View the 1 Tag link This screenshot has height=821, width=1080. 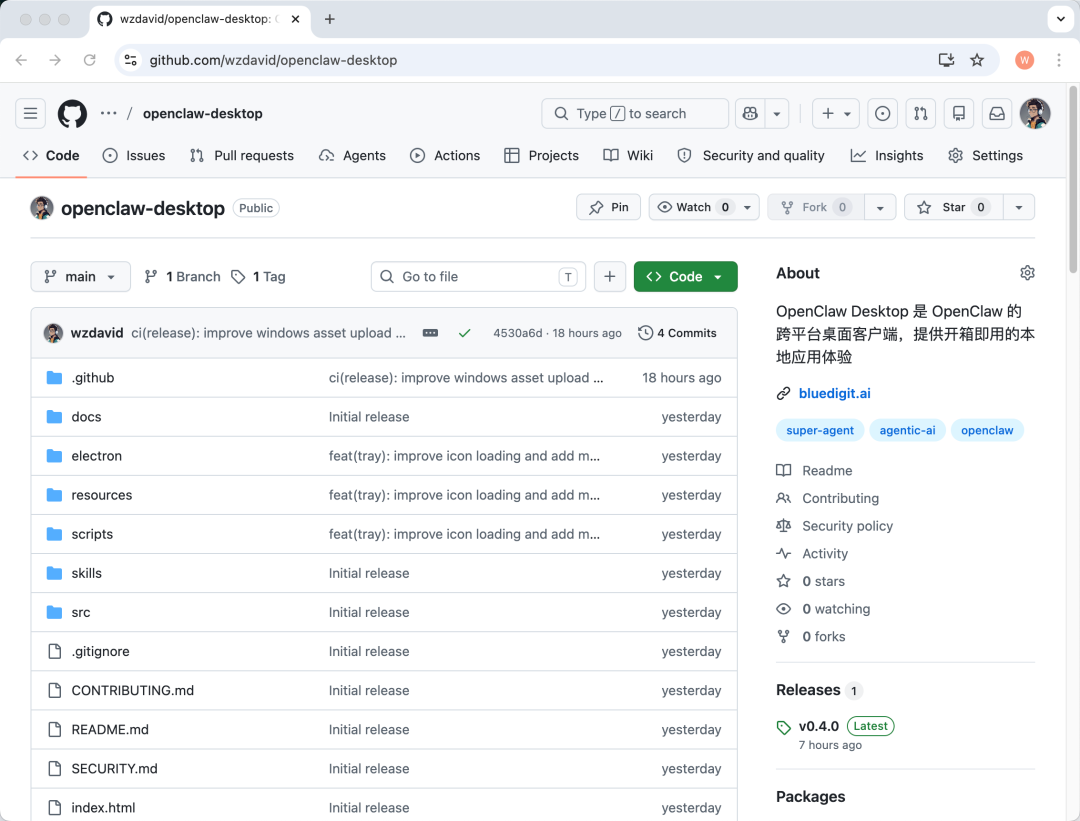tap(258, 277)
